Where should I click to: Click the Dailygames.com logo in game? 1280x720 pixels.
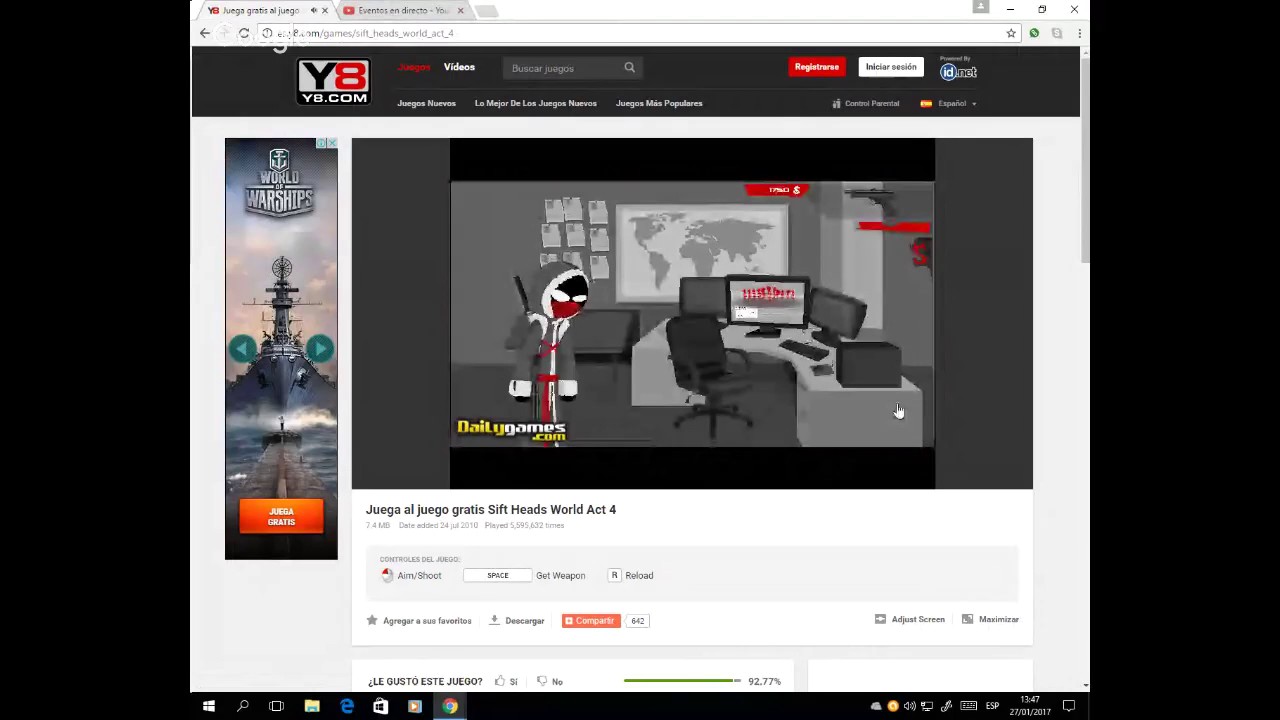[511, 429]
